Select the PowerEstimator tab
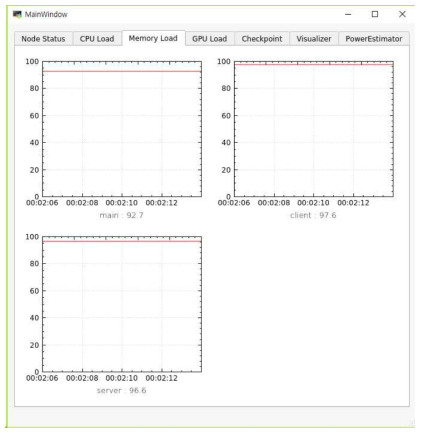 [374, 39]
